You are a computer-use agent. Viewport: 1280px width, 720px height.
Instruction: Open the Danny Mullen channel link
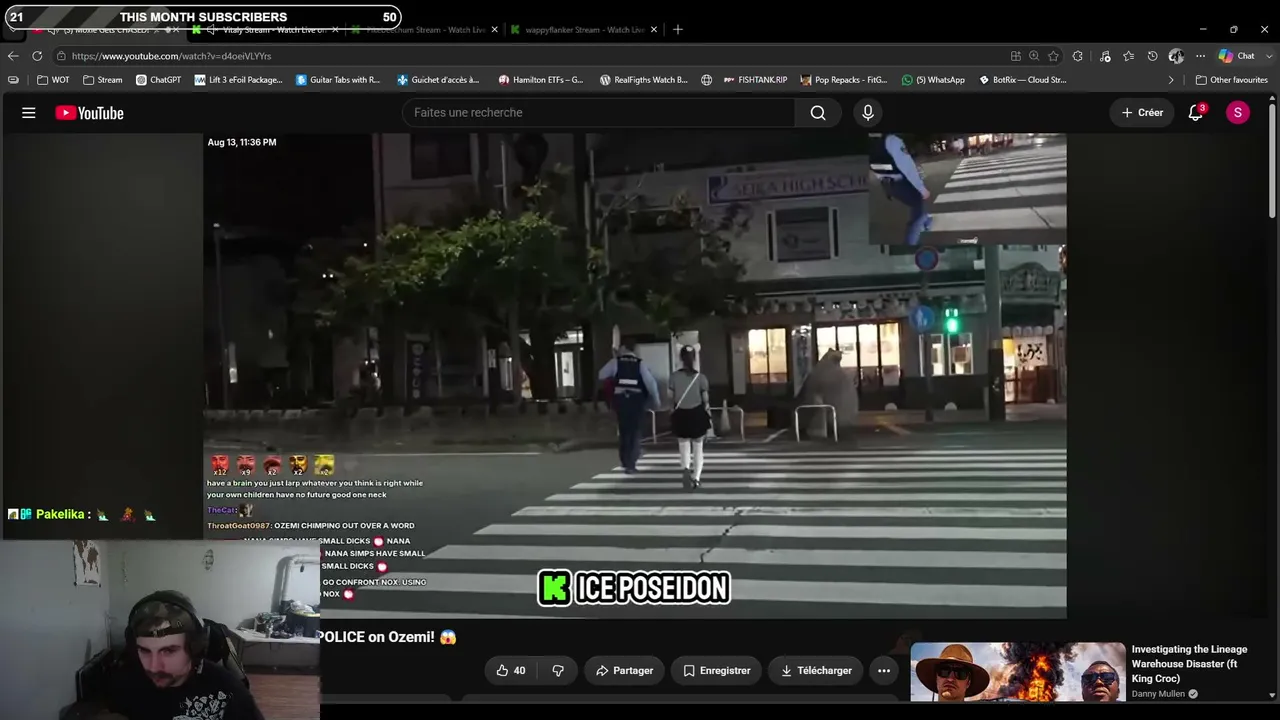point(1158,694)
